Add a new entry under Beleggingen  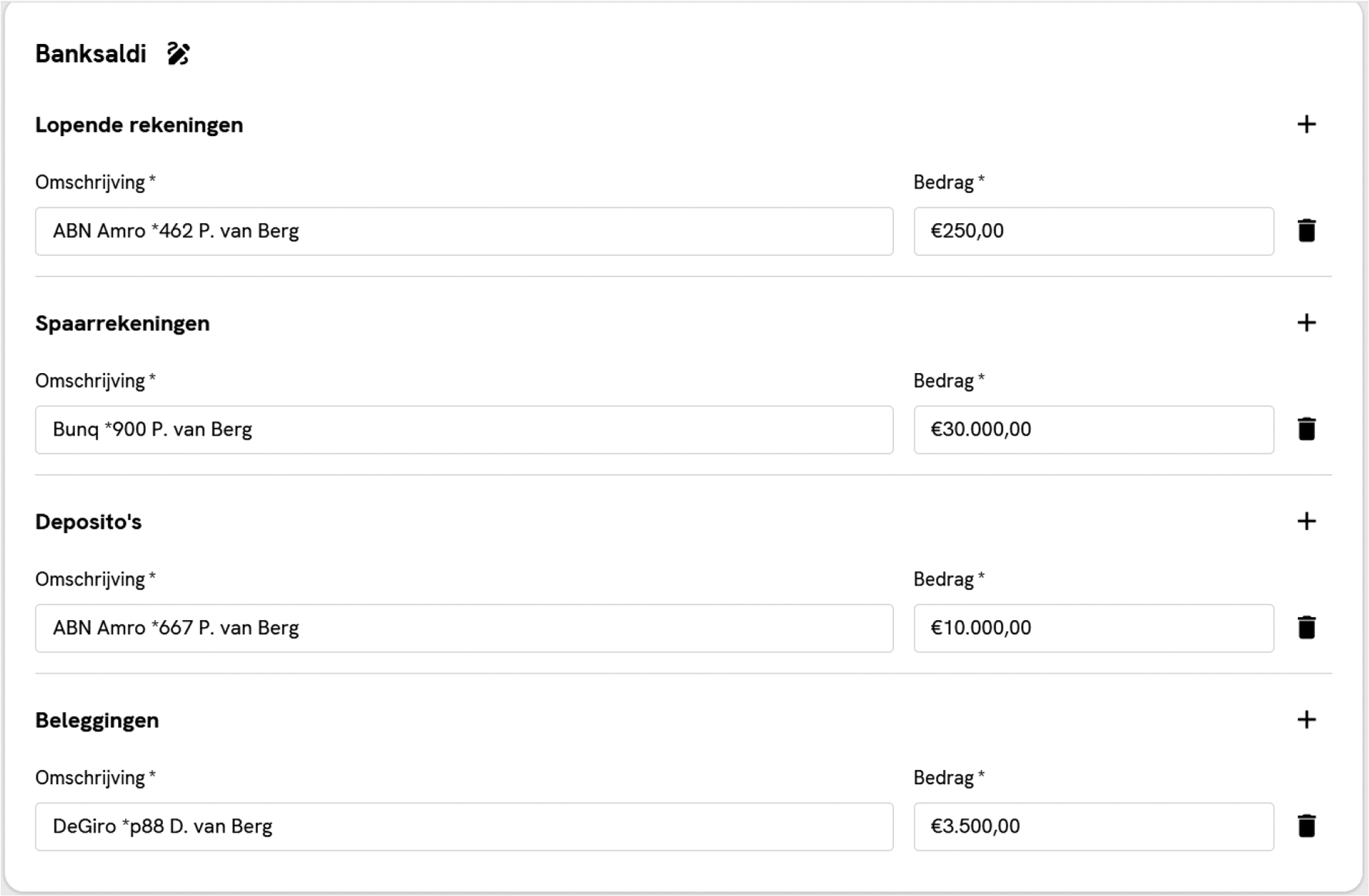(x=1306, y=720)
